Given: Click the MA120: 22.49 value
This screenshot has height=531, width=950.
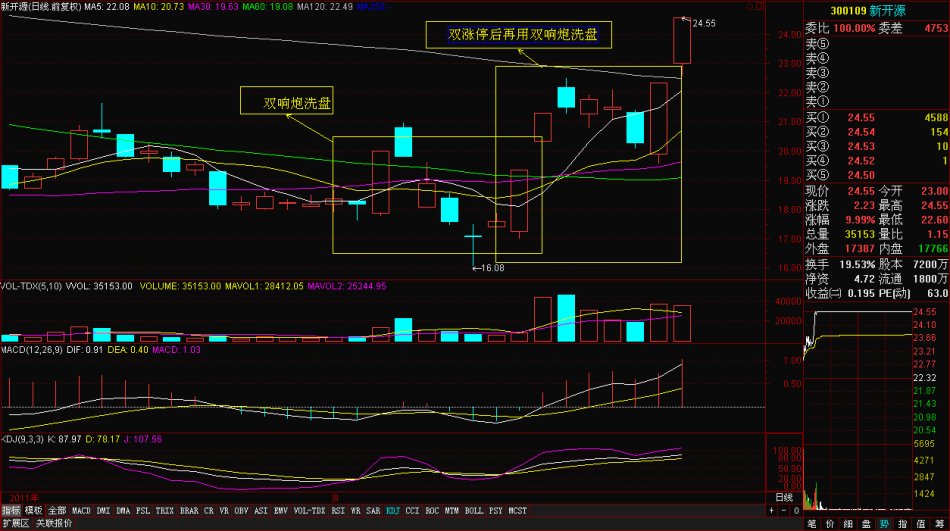Looking at the screenshot, I should (325, 7).
